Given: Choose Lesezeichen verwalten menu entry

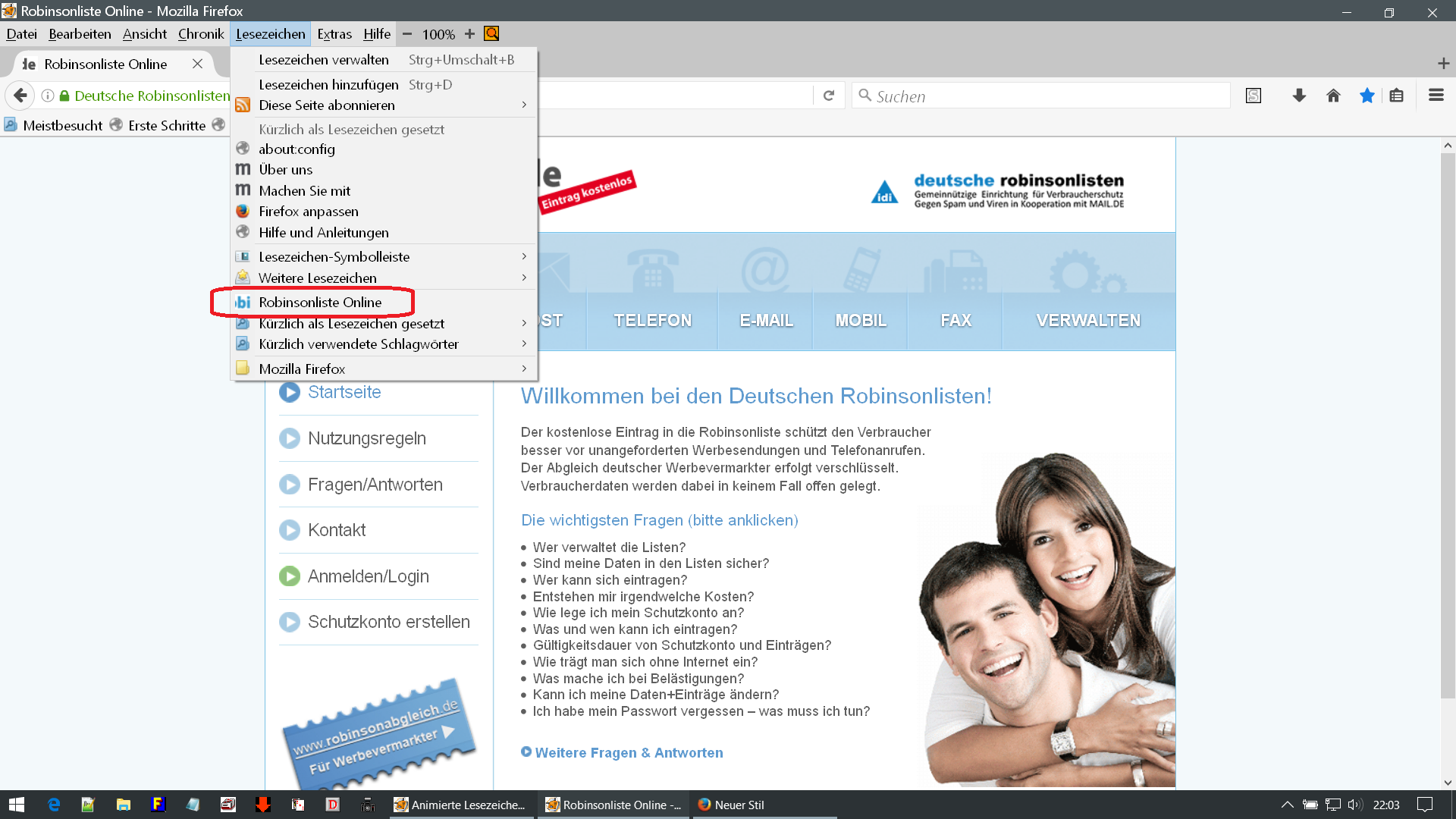Looking at the screenshot, I should pyautogui.click(x=324, y=60).
